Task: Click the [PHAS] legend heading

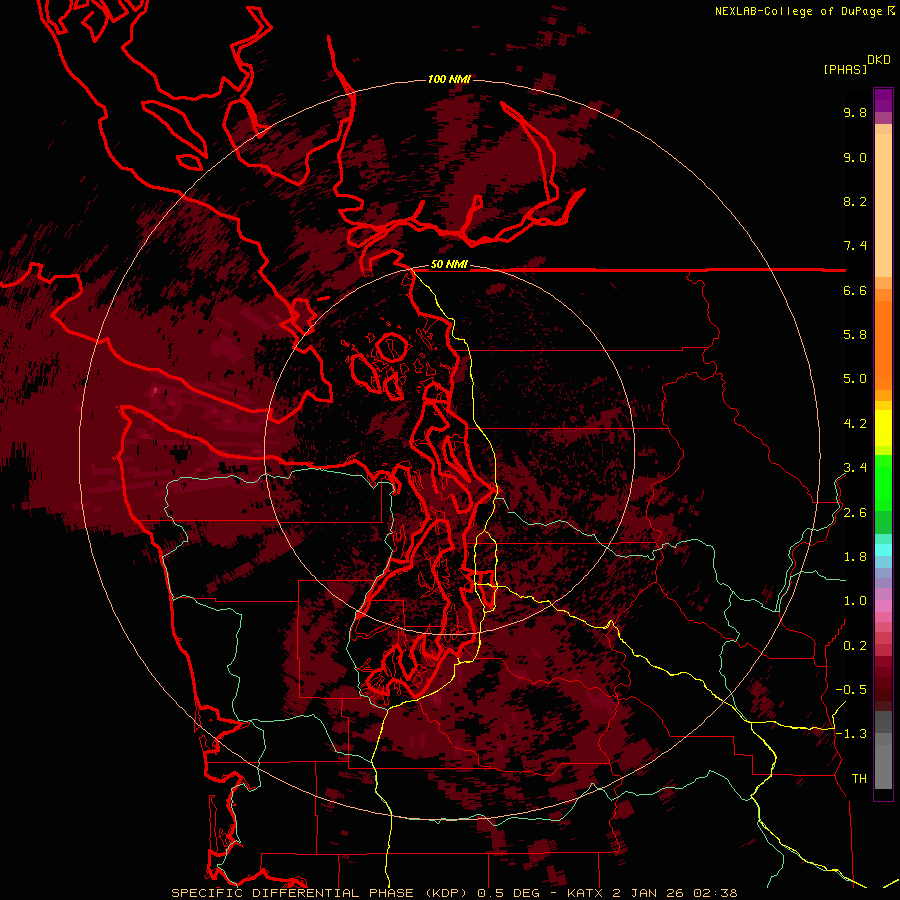Action: coord(845,69)
